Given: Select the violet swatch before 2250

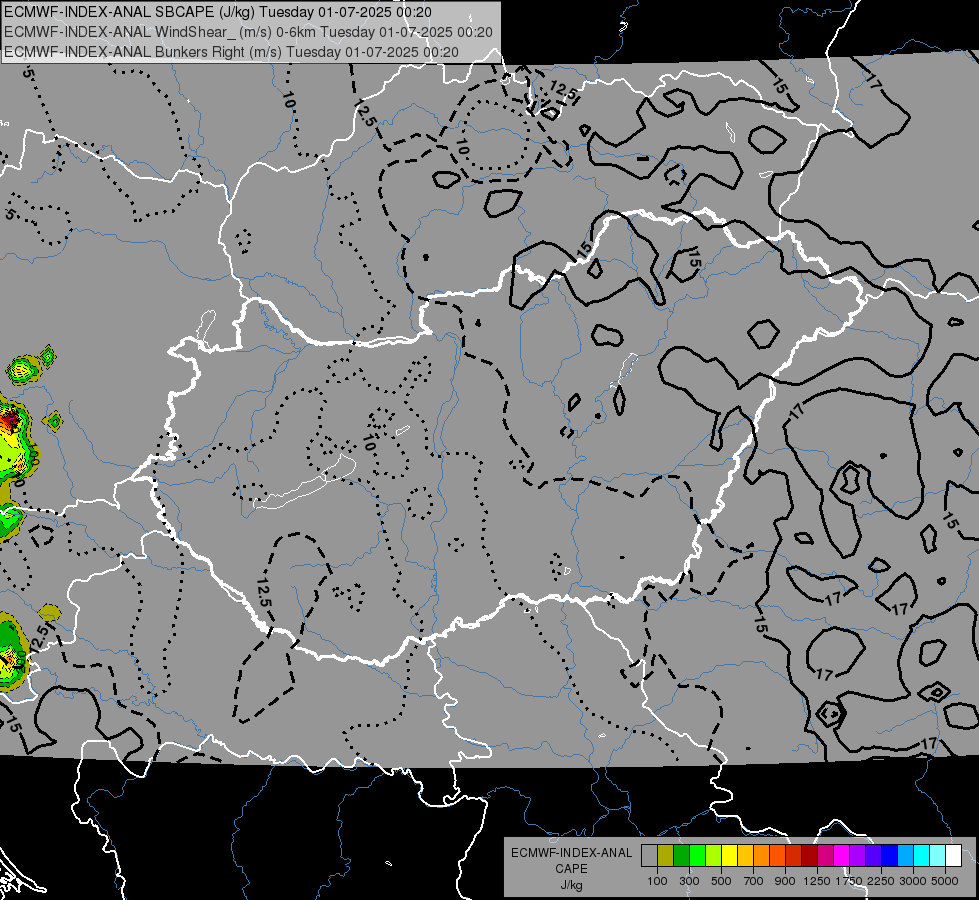Looking at the screenshot, I should (873, 856).
